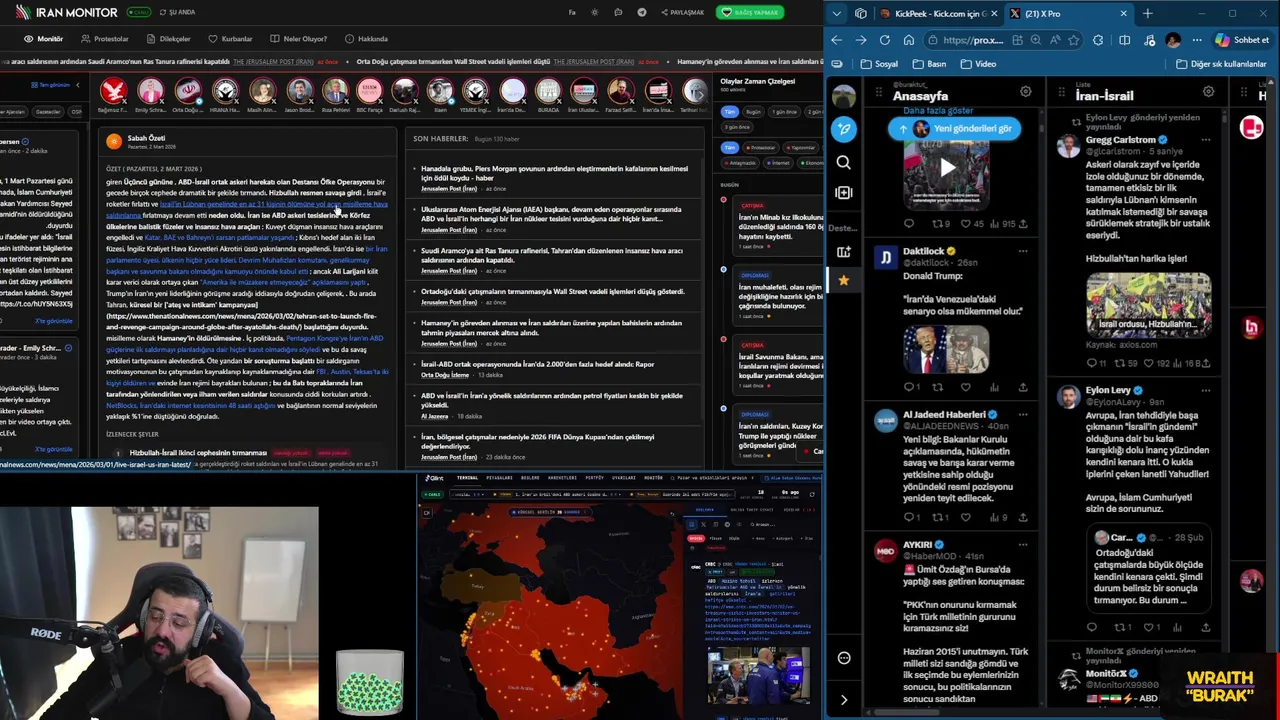
Task: Open the Split screen icon in Edge
Action: coord(1124,40)
